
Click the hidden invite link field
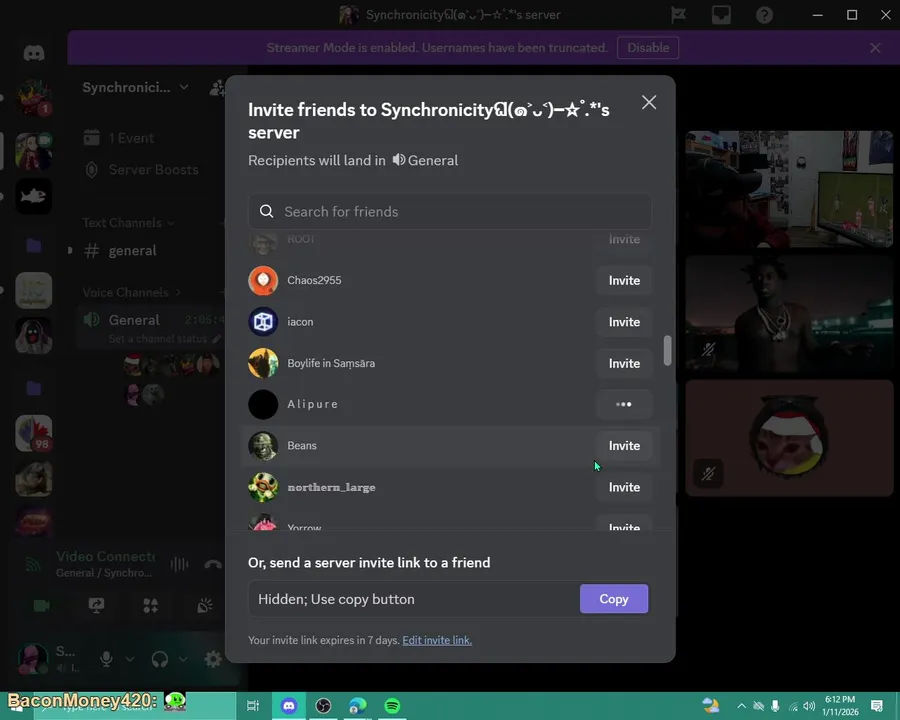413,599
